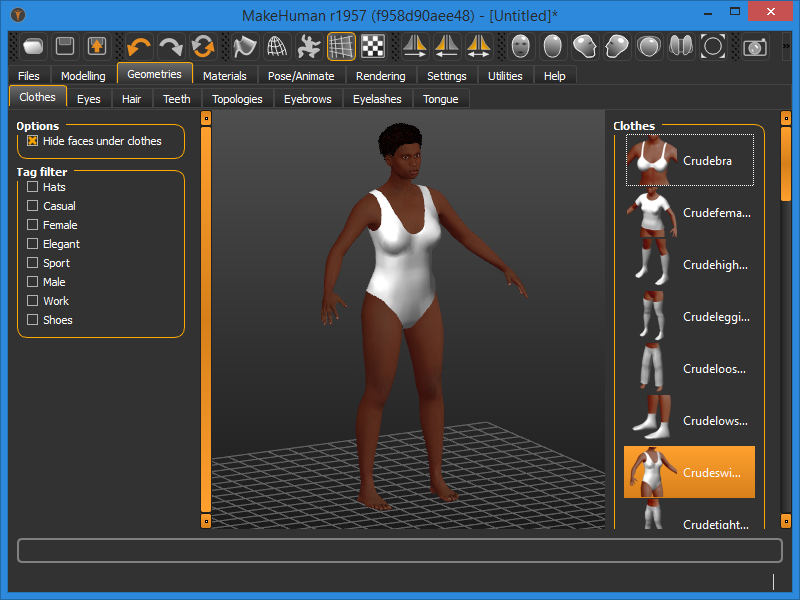Redo the last undone action
800x600 pixels.
pyautogui.click(x=171, y=46)
